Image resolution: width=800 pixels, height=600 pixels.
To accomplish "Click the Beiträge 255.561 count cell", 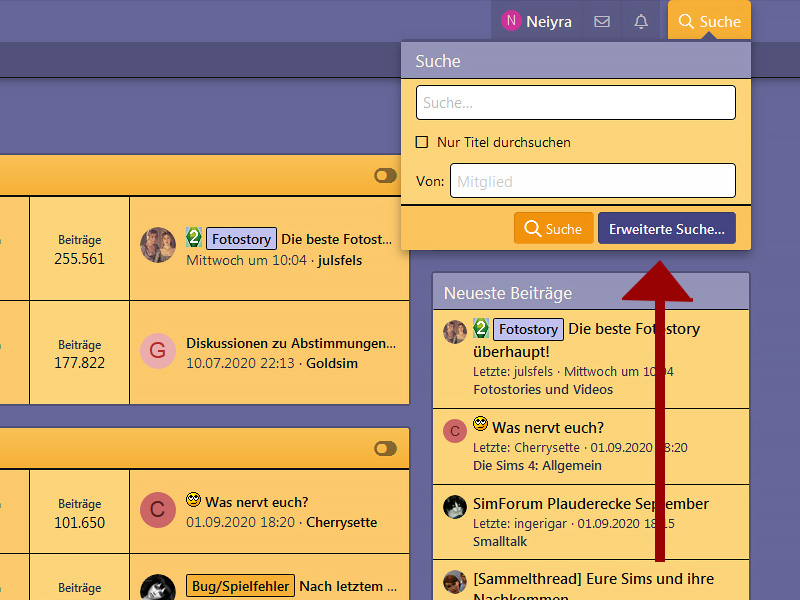I will (x=80, y=248).
